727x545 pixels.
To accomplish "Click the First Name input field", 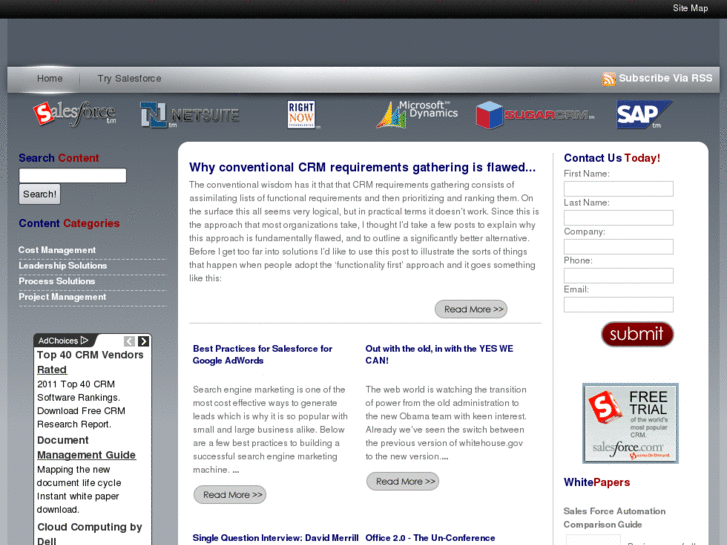I will (x=619, y=189).
